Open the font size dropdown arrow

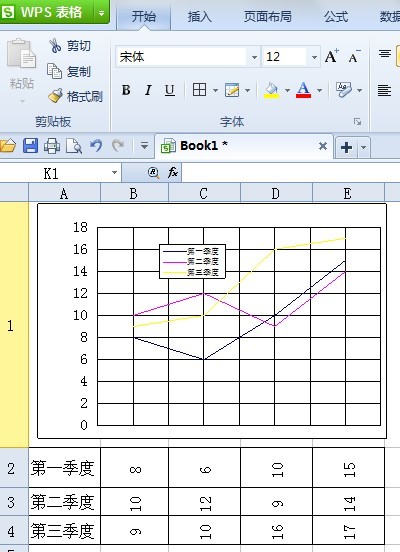click(314, 57)
